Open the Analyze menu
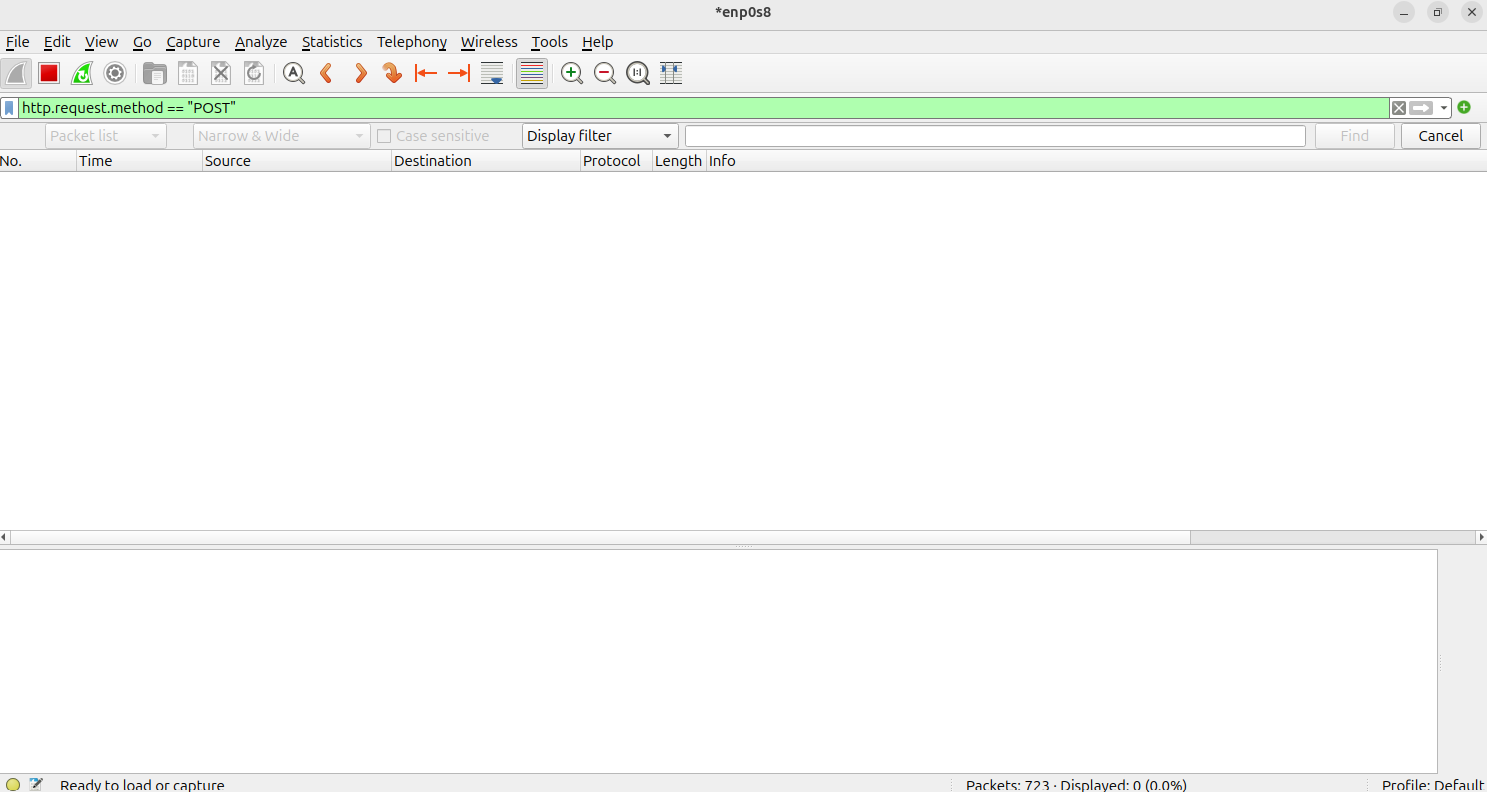This screenshot has width=1487, height=792. (260, 42)
